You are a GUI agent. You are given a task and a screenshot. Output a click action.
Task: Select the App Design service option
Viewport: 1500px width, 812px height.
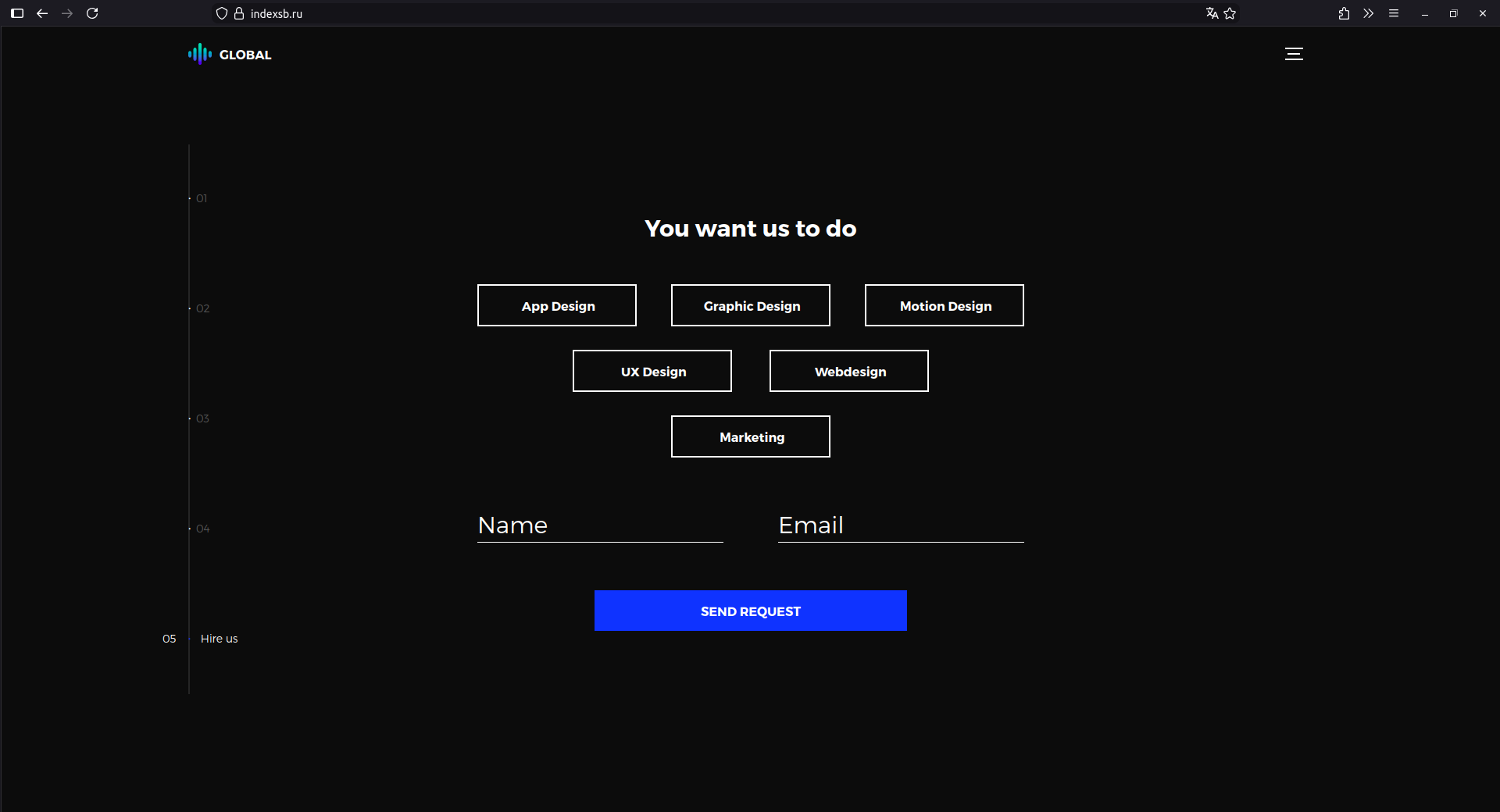coord(557,305)
